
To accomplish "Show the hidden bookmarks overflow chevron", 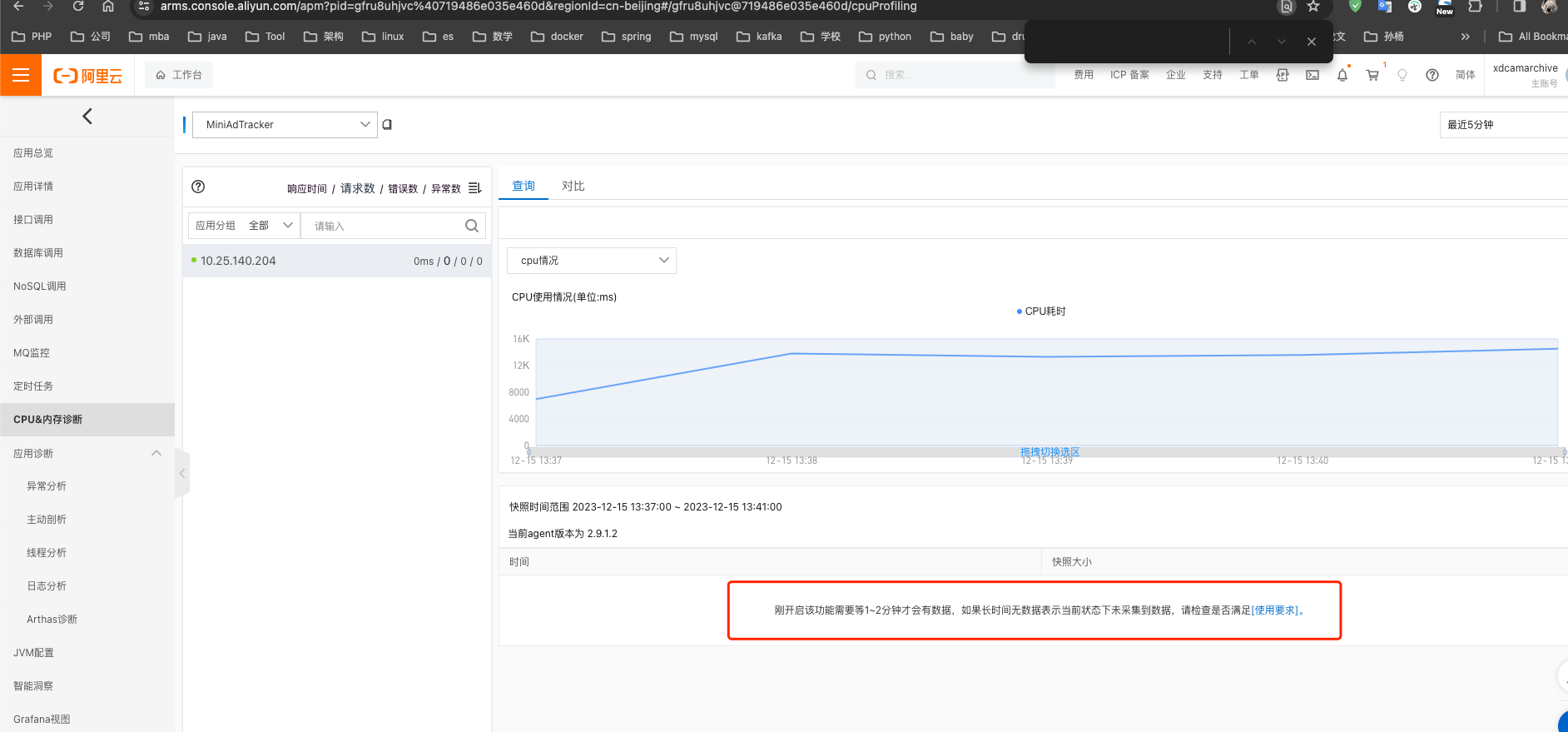I will click(x=1466, y=37).
